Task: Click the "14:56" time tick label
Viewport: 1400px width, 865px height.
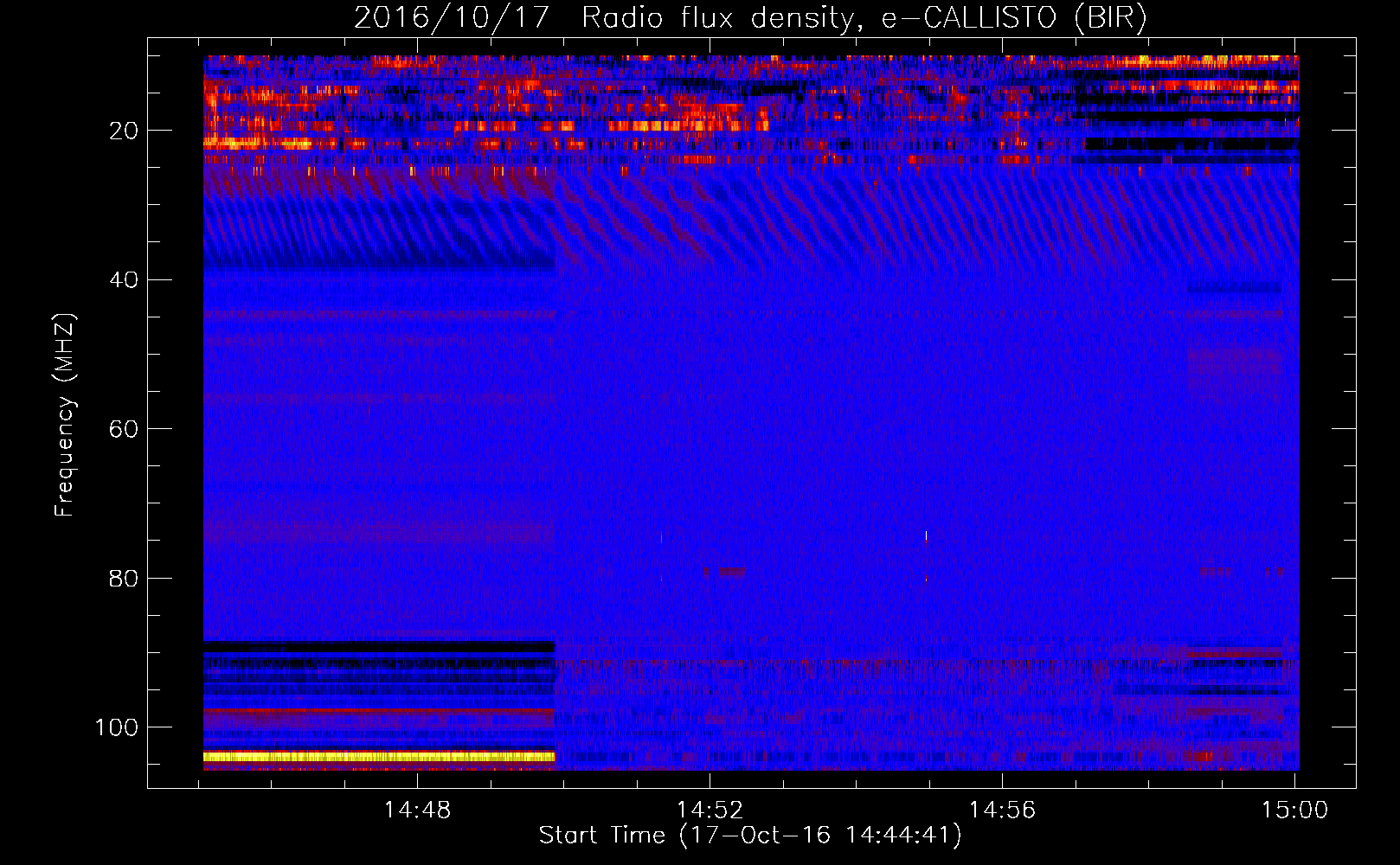Action: click(1002, 811)
